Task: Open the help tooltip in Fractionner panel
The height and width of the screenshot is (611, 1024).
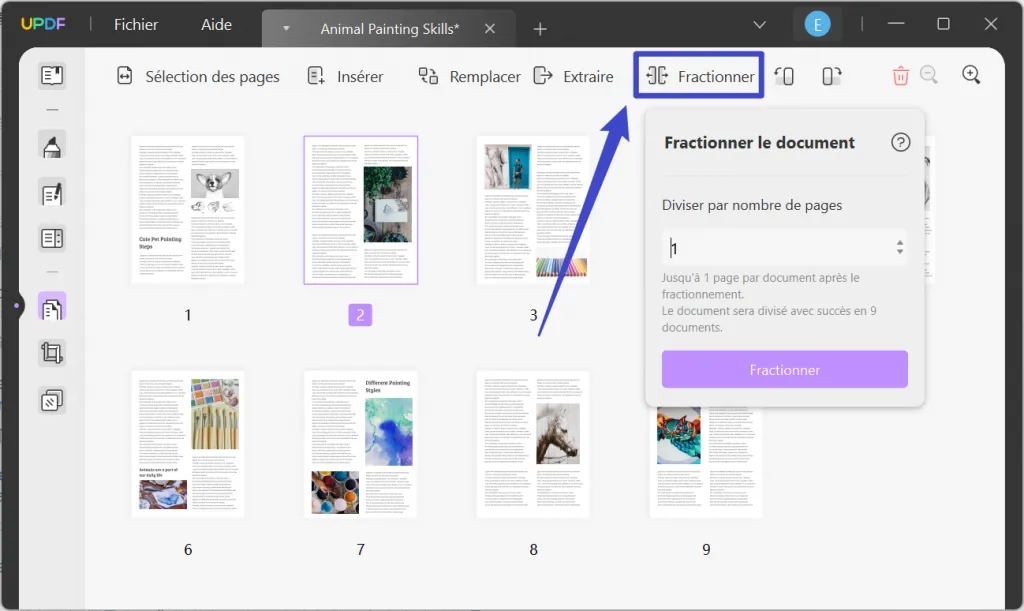Action: [900, 142]
